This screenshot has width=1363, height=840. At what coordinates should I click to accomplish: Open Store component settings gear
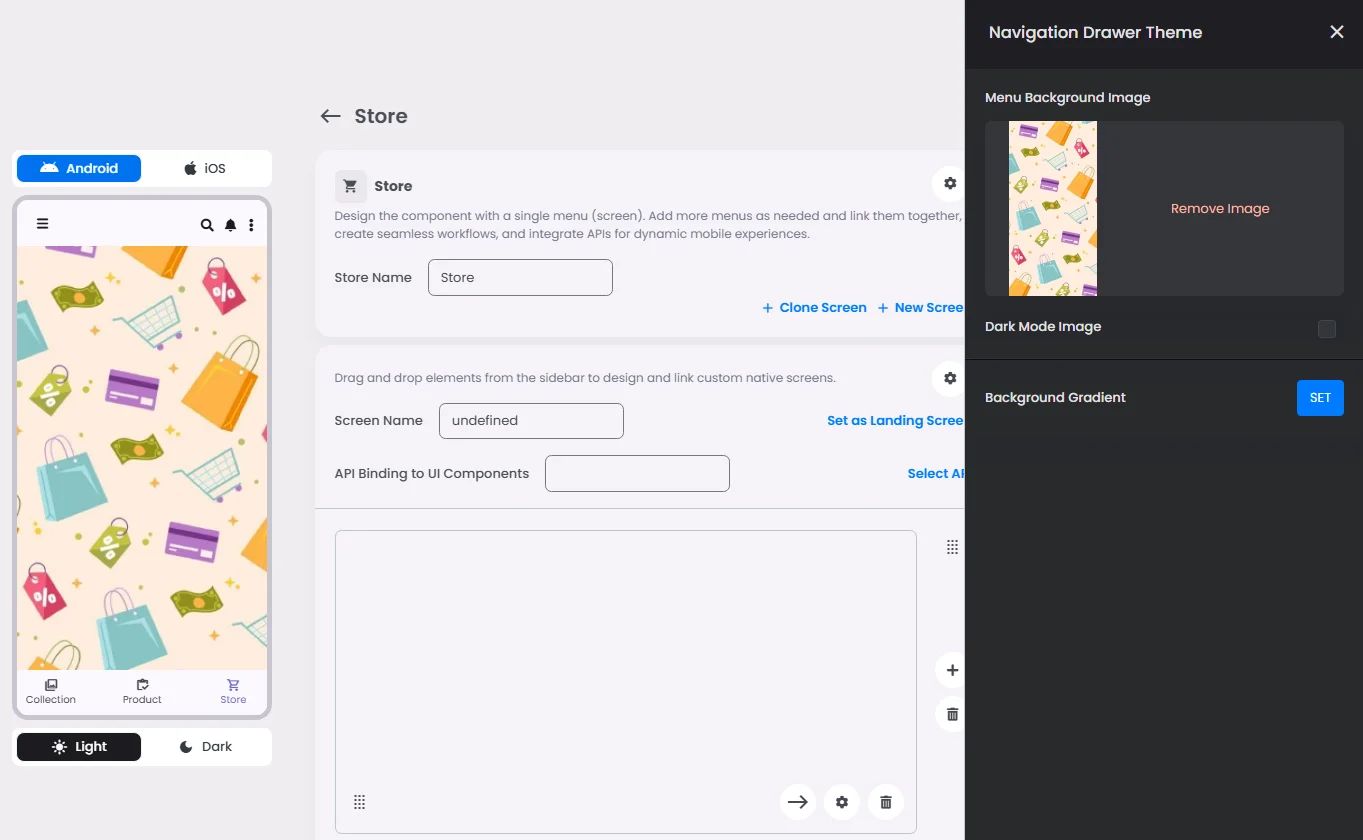pyautogui.click(x=950, y=184)
